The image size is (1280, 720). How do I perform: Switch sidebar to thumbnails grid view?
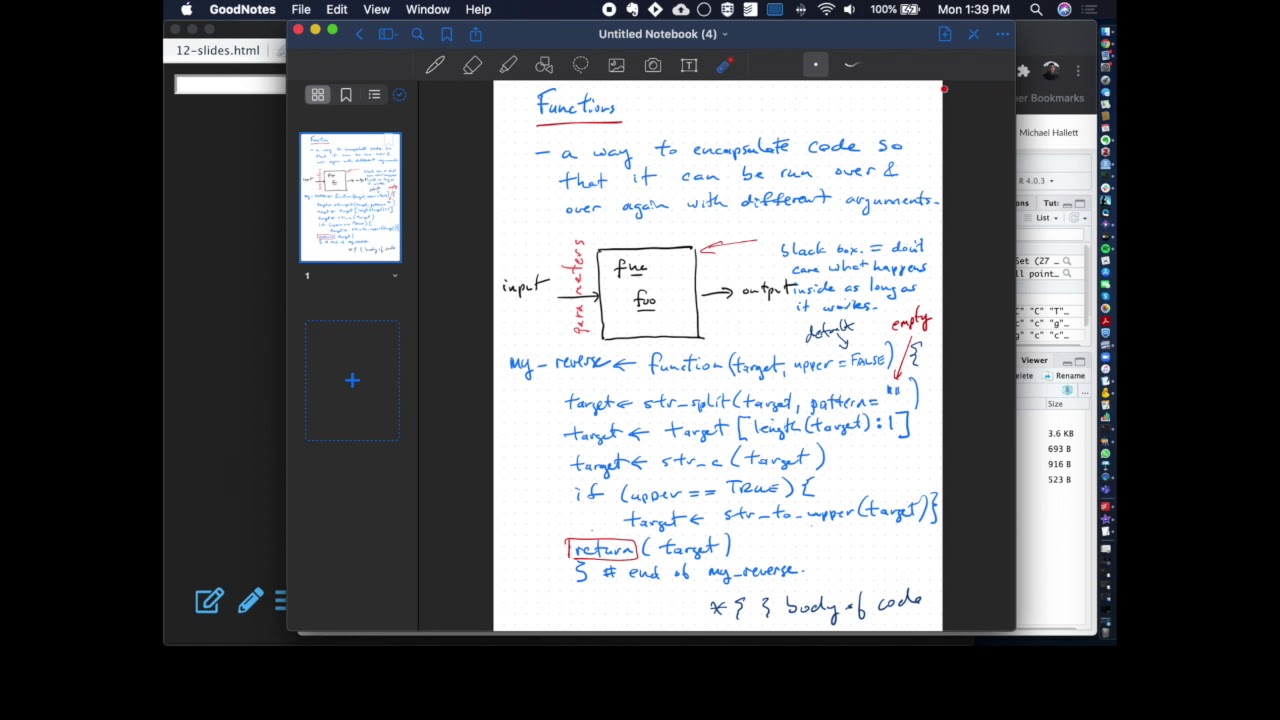318,95
